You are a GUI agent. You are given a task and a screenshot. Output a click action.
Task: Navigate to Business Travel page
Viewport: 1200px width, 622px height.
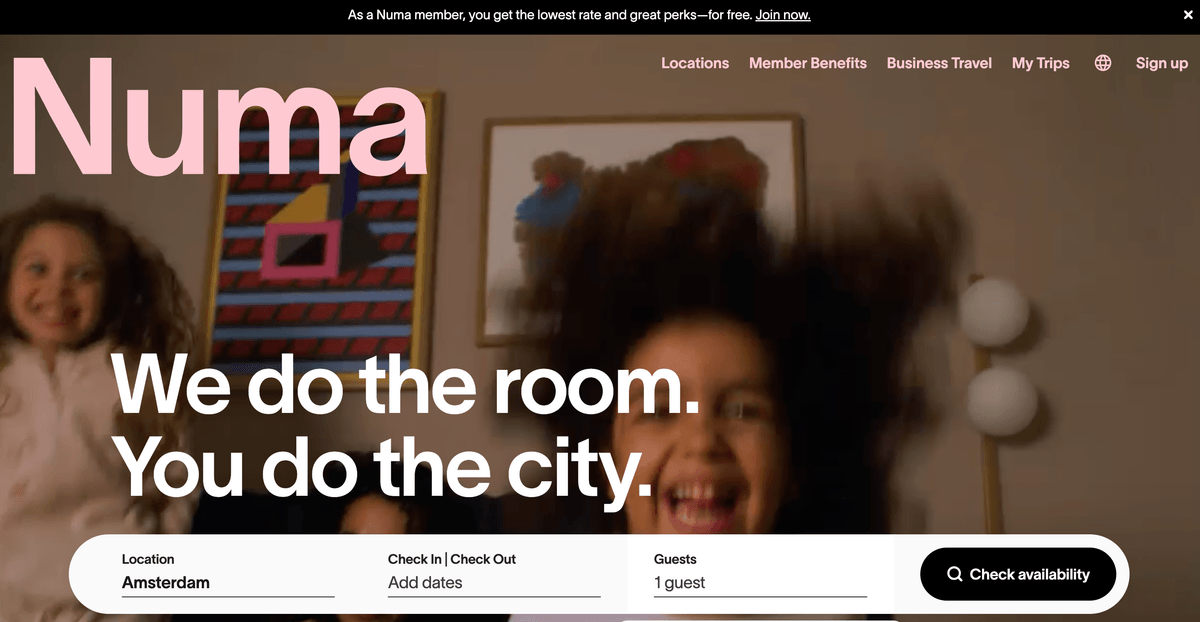coord(939,63)
